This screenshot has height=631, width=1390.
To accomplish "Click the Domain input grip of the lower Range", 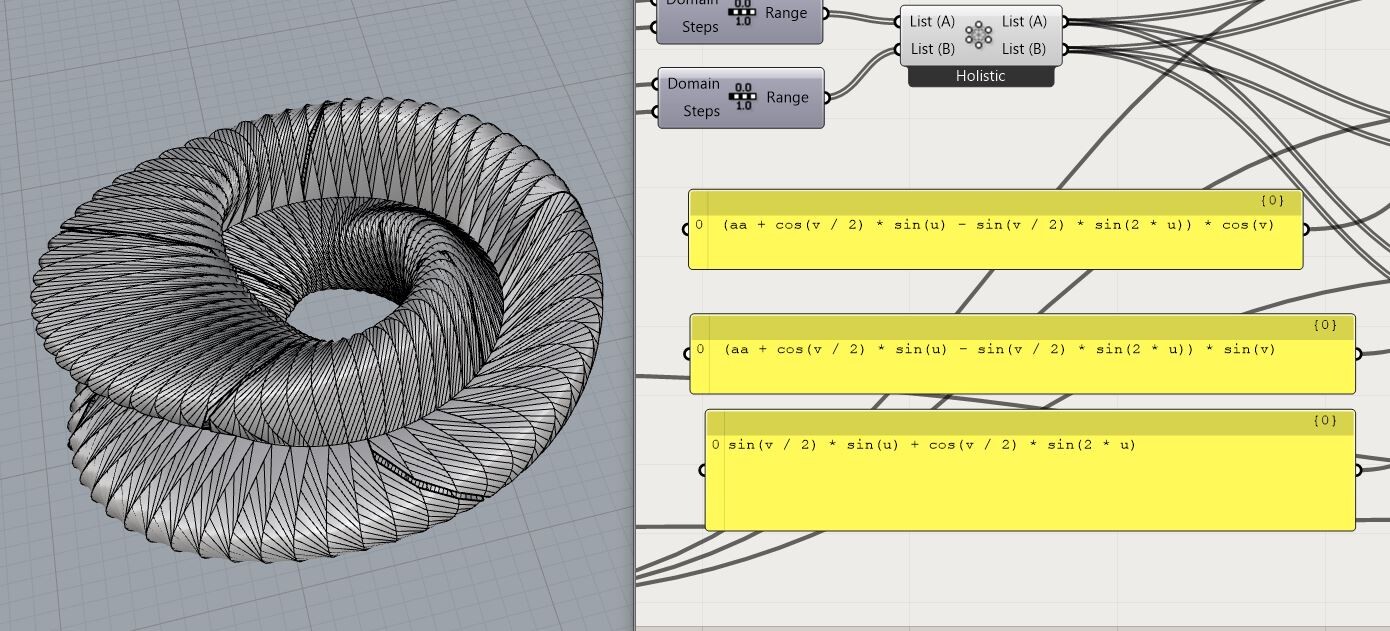I will tap(655, 83).
